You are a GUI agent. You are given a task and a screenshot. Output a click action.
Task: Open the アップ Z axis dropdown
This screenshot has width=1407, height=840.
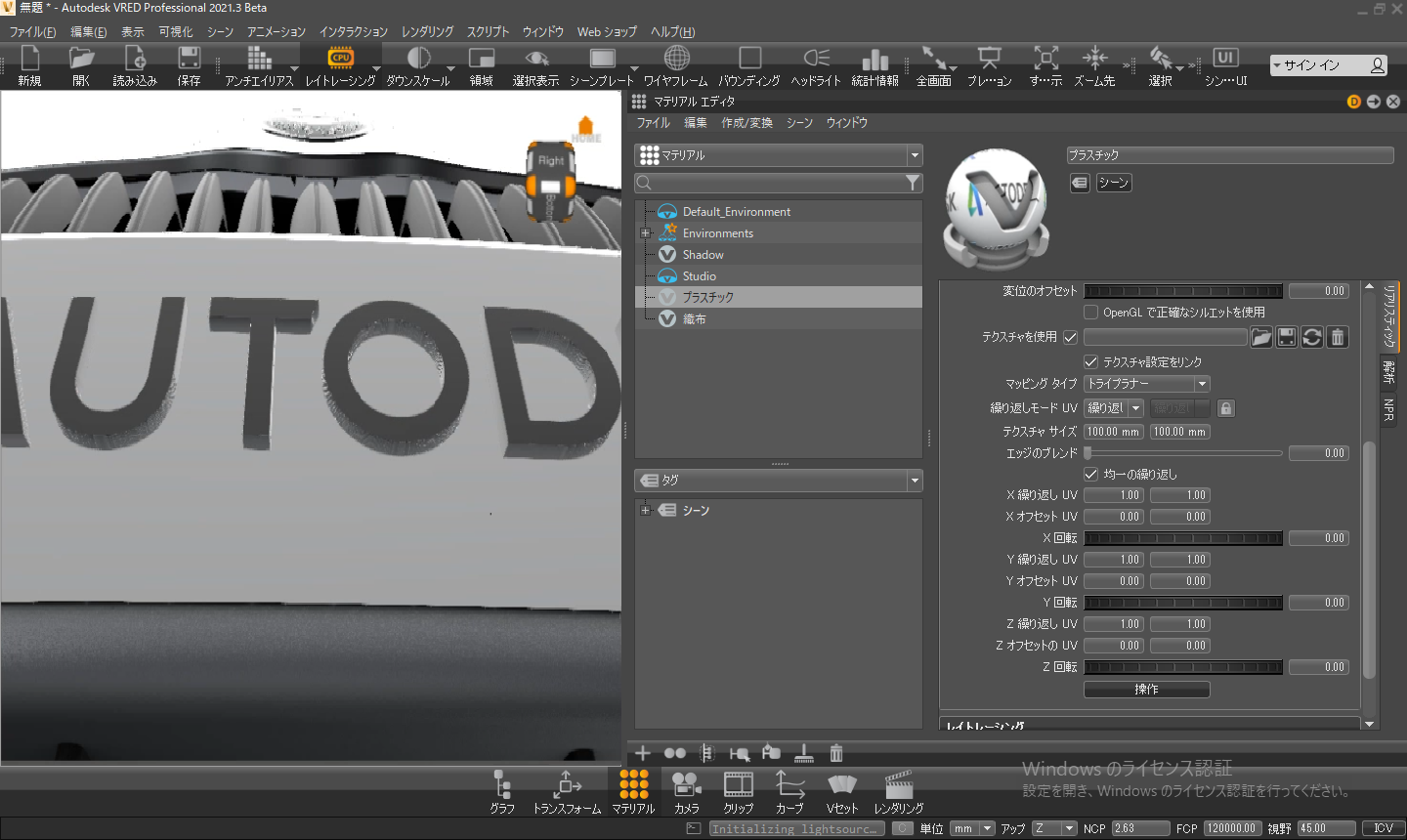[x=1054, y=828]
